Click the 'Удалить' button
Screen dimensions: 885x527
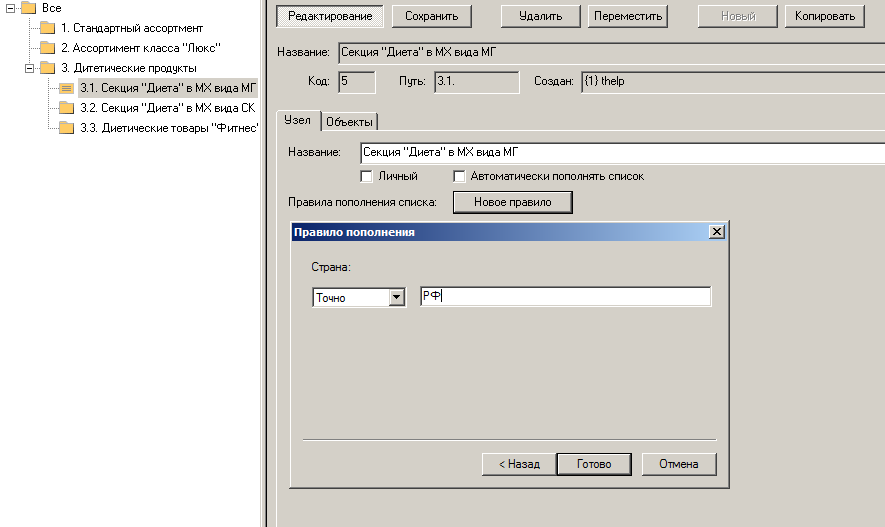tap(541, 16)
